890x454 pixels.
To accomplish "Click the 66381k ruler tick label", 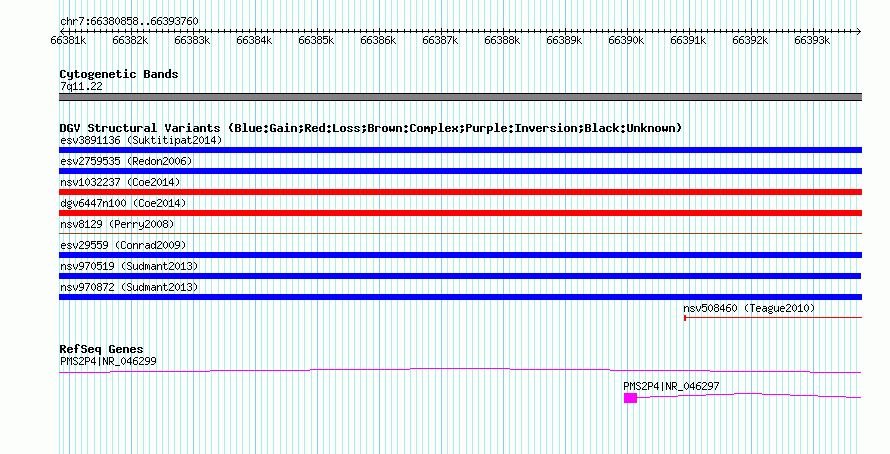I will point(68,41).
